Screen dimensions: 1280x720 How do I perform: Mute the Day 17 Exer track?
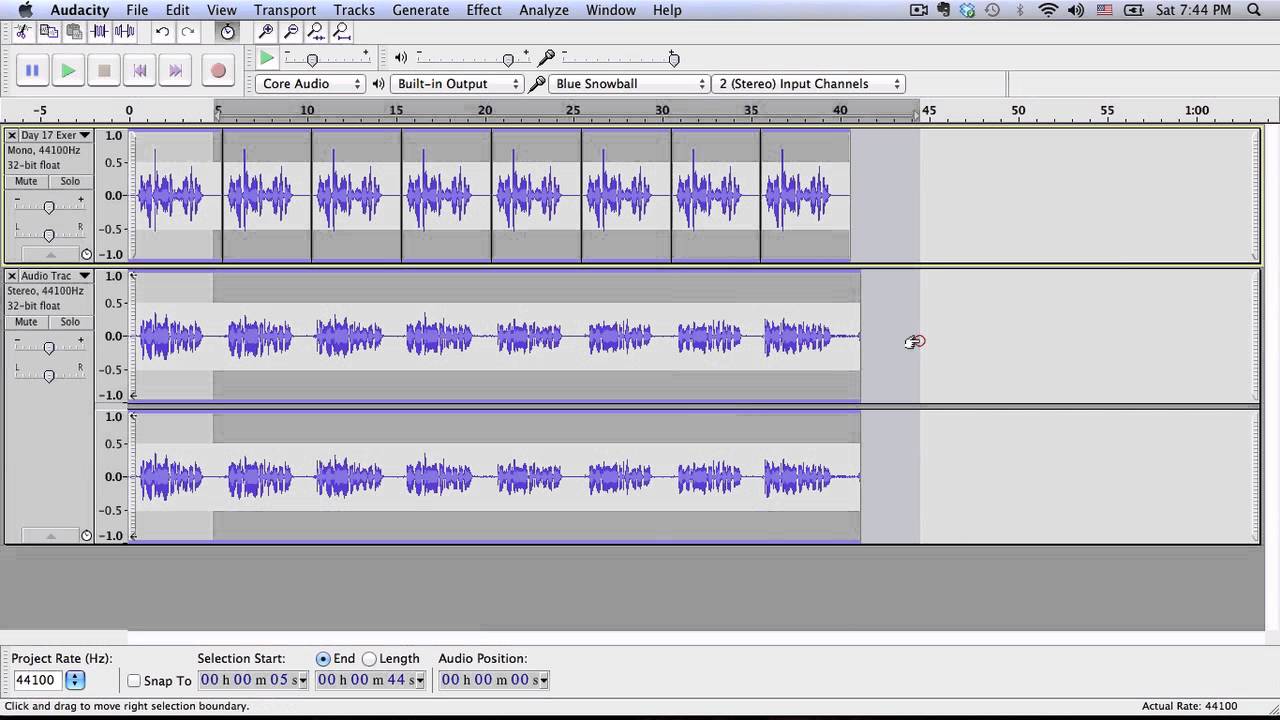[26, 181]
